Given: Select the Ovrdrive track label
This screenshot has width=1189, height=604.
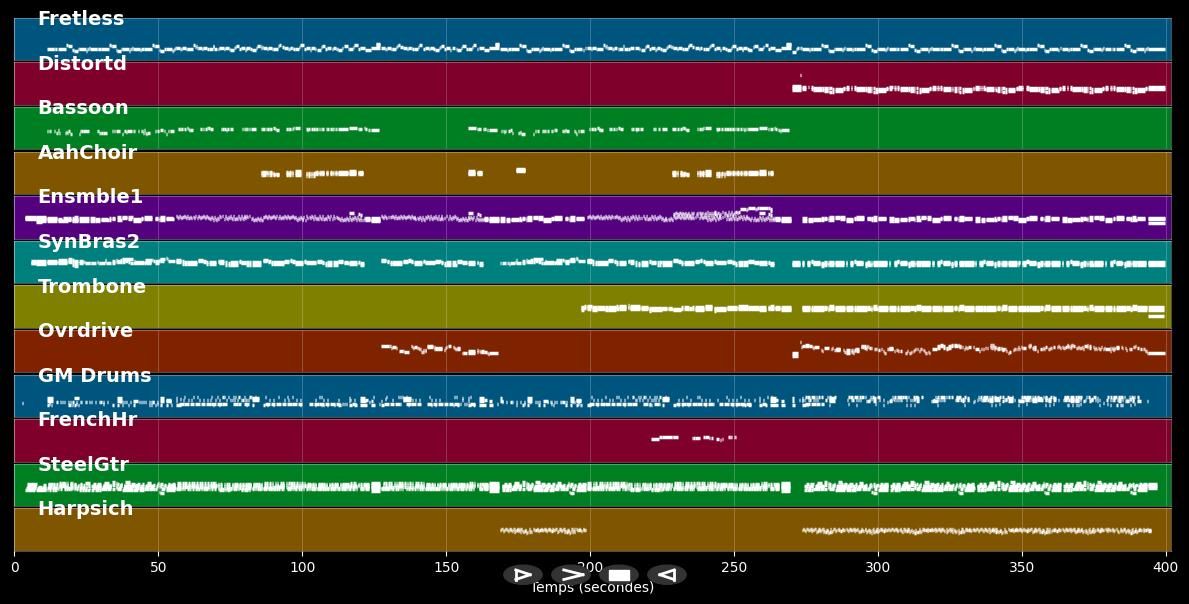Looking at the screenshot, I should pyautogui.click(x=85, y=331).
